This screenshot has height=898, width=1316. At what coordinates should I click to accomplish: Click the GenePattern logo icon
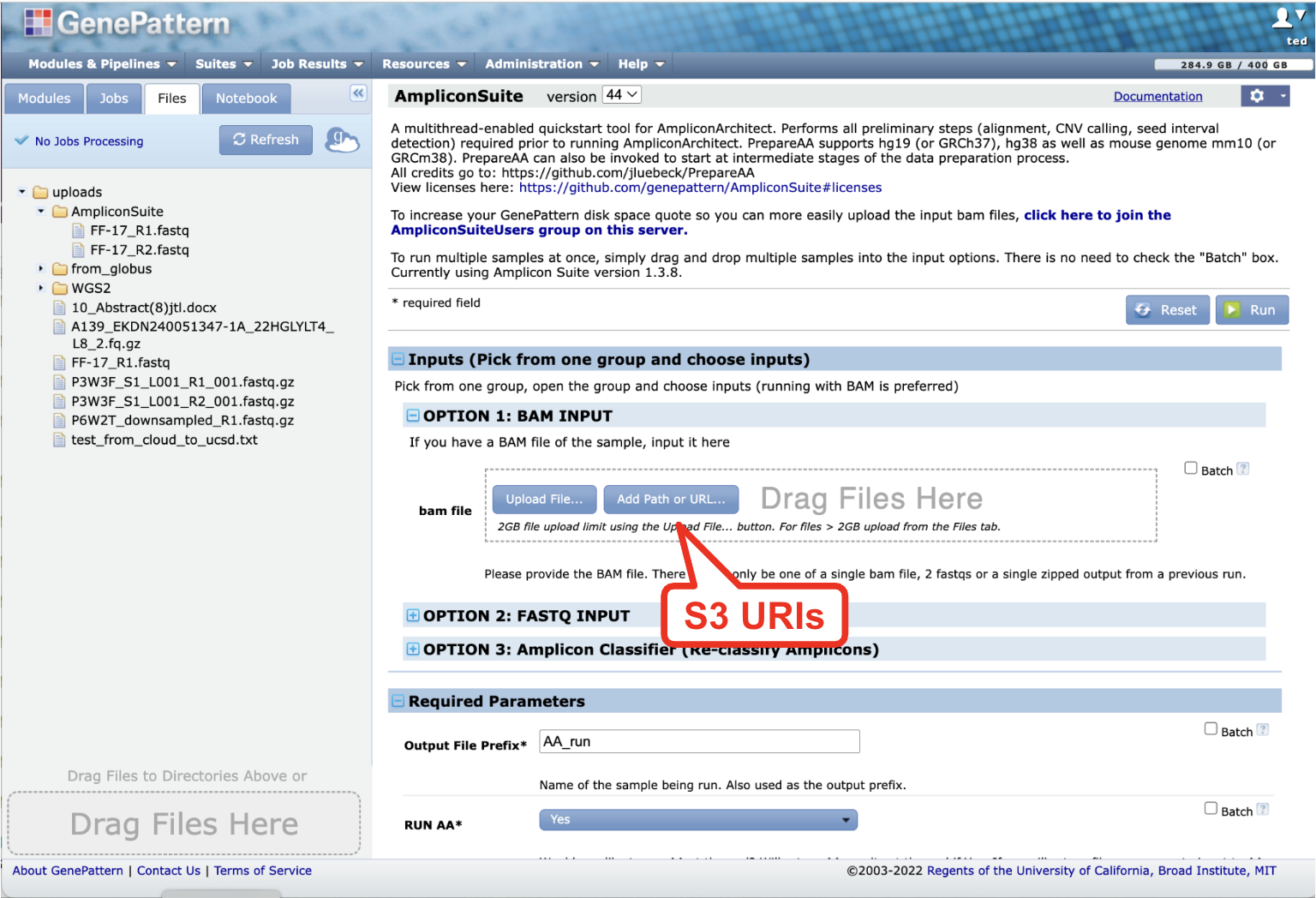click(37, 22)
